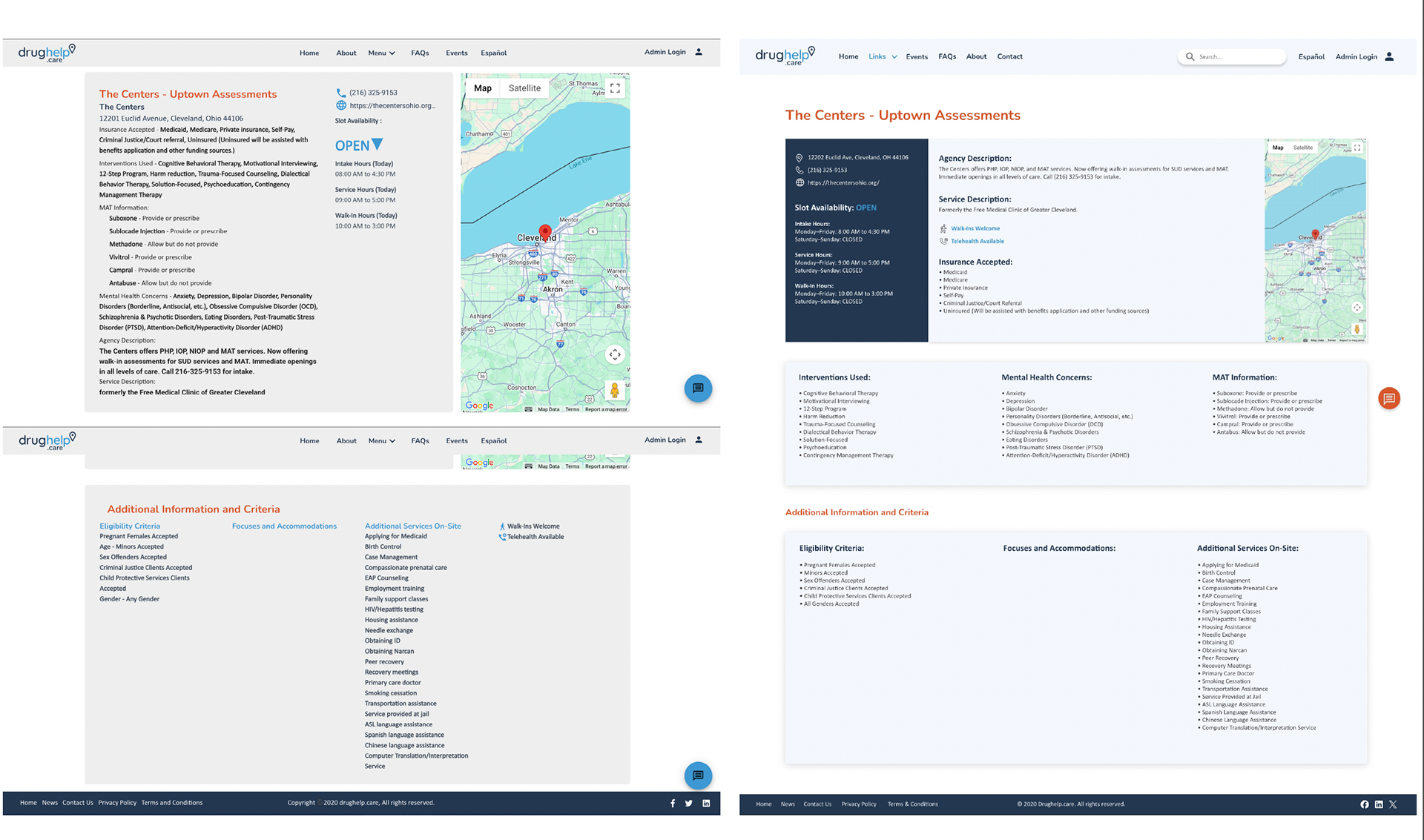Open FAQs in the right header

(x=947, y=56)
